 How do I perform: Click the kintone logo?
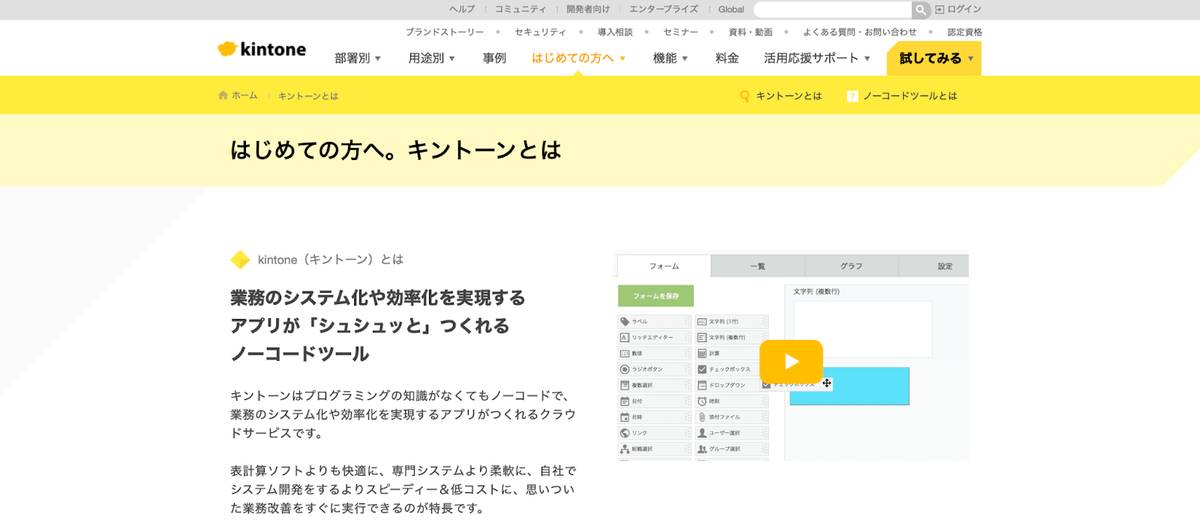coord(262,49)
